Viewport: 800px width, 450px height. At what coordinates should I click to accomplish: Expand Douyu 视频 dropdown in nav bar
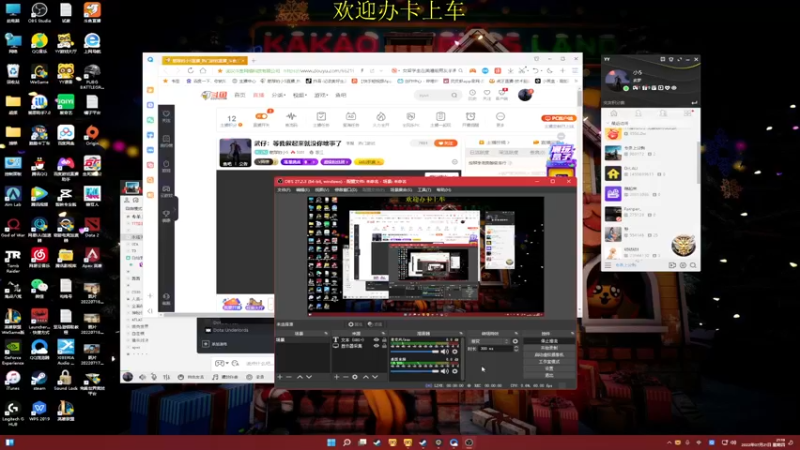299,95
